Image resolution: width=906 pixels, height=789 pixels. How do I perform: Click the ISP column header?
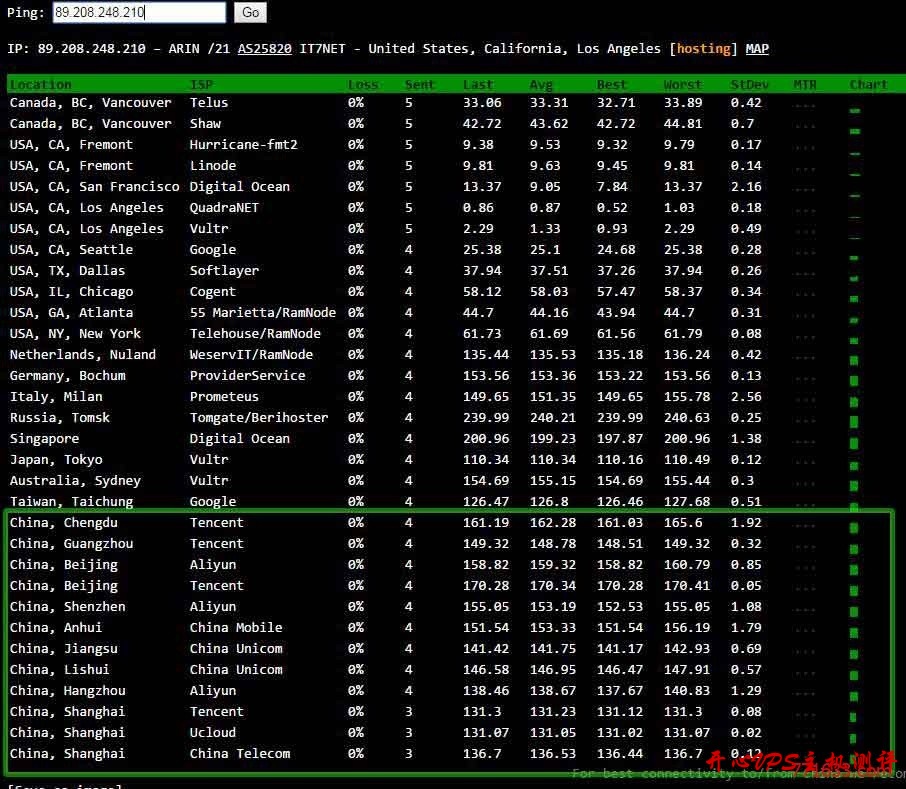(201, 85)
